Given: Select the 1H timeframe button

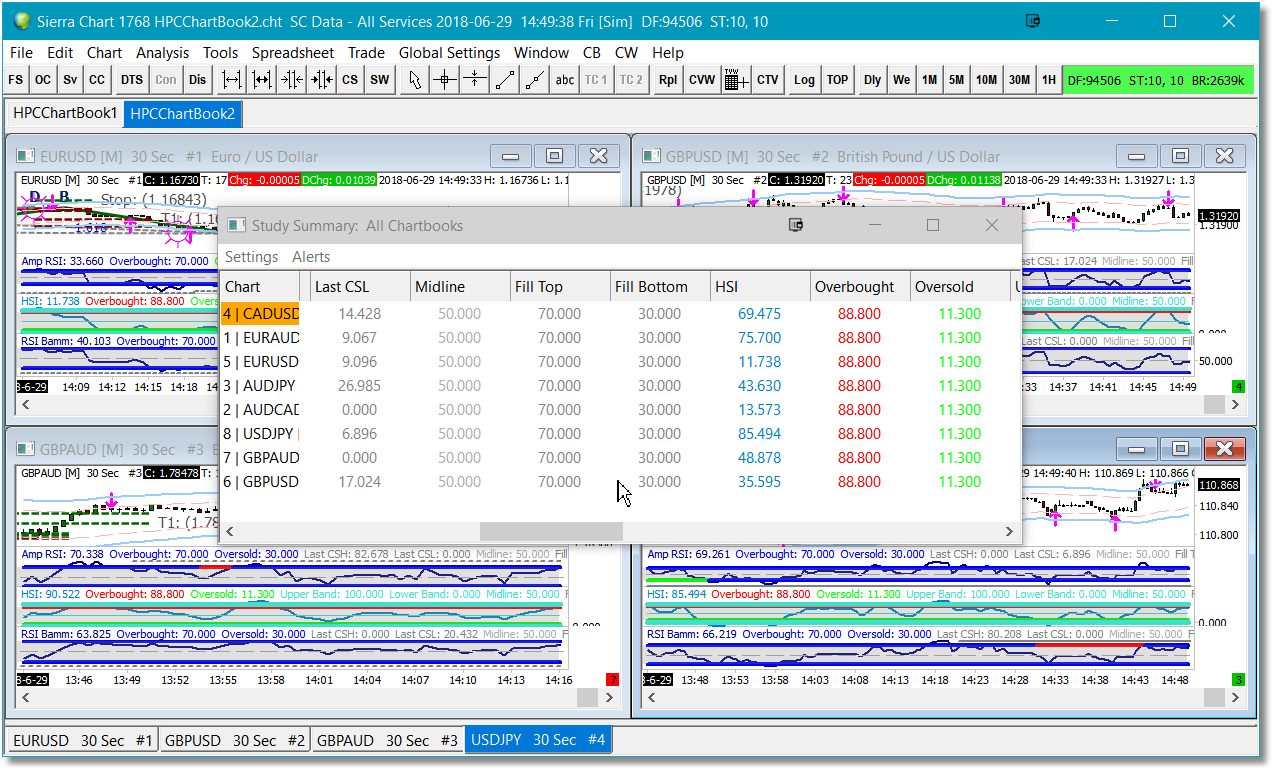Looking at the screenshot, I should tap(1049, 80).
